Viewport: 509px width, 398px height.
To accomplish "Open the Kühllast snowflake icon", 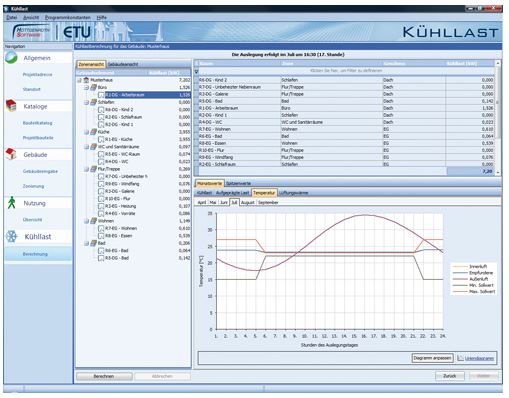I will (11, 236).
